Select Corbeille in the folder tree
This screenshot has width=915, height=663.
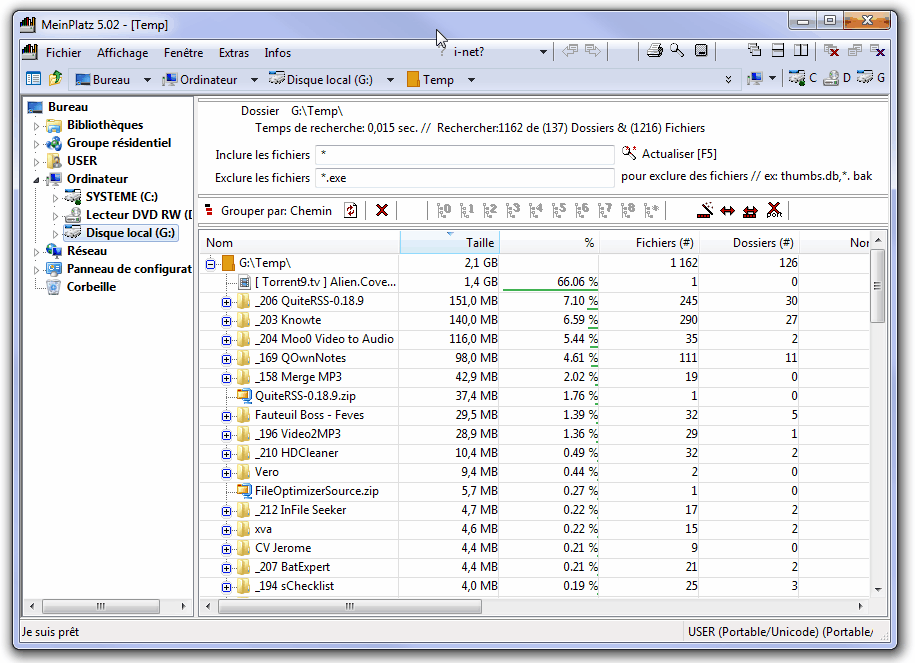coord(91,287)
